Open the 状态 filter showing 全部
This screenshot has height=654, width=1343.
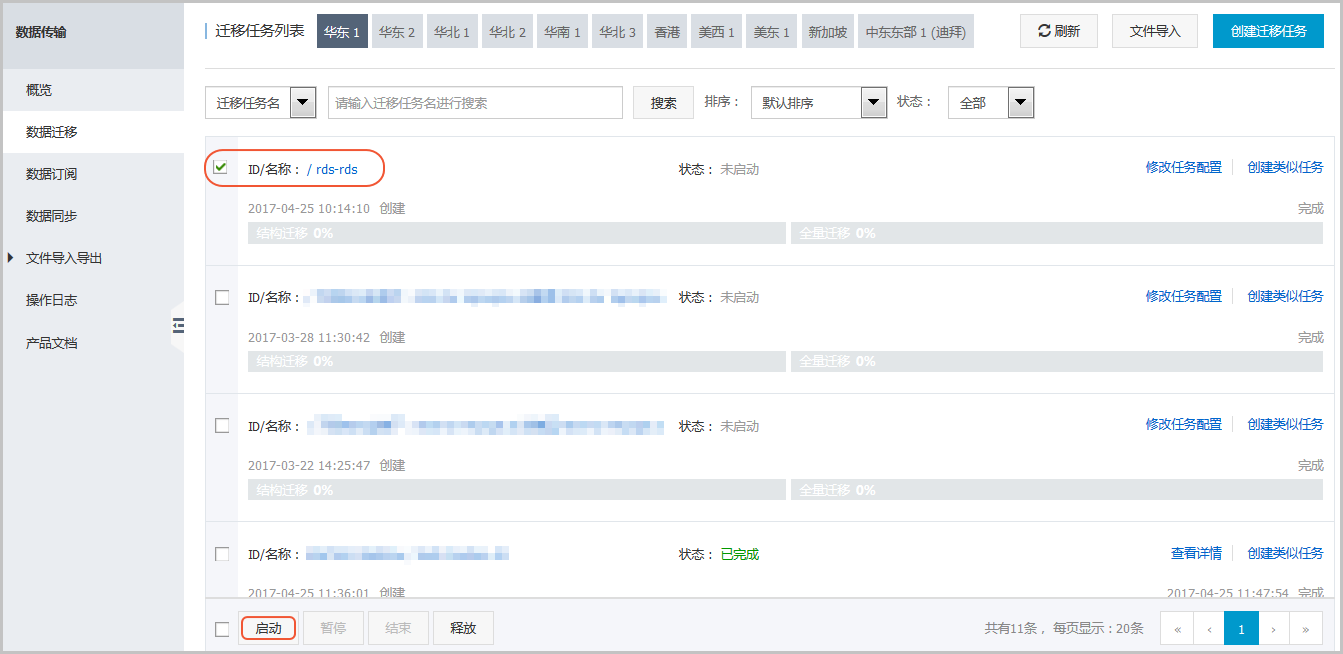[1020, 102]
